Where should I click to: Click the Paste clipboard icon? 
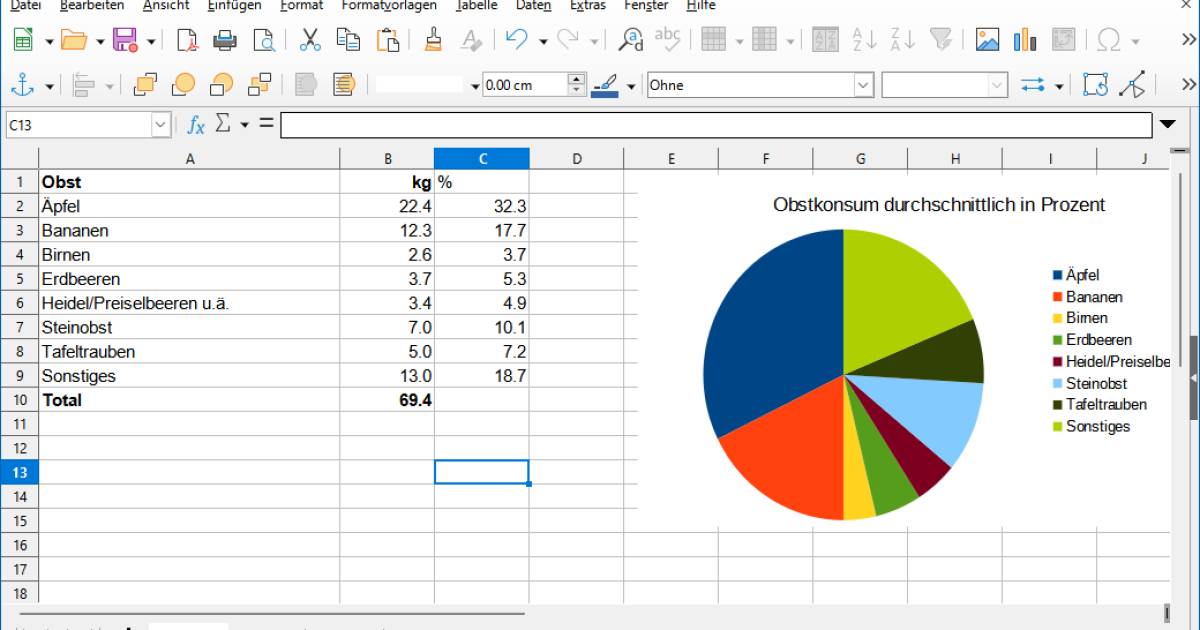coord(387,40)
